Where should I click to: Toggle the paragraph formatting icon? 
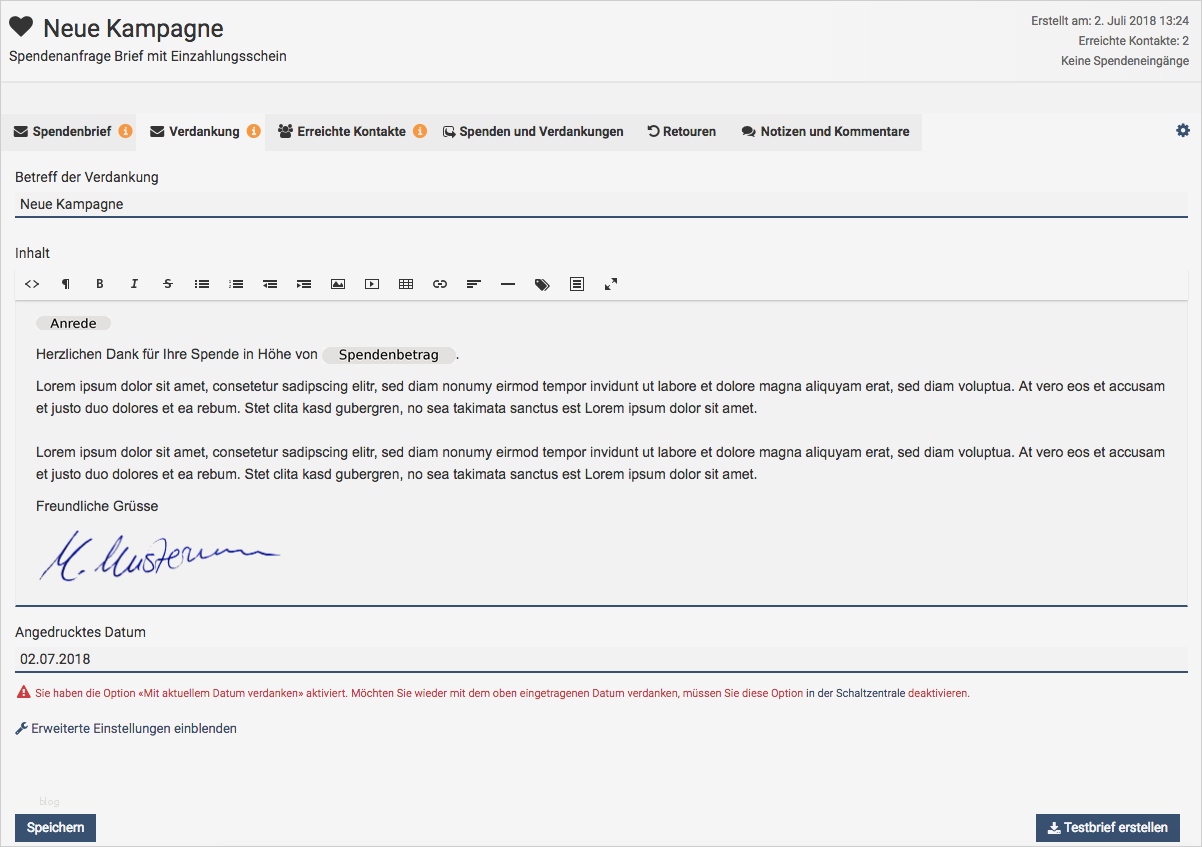coord(66,283)
